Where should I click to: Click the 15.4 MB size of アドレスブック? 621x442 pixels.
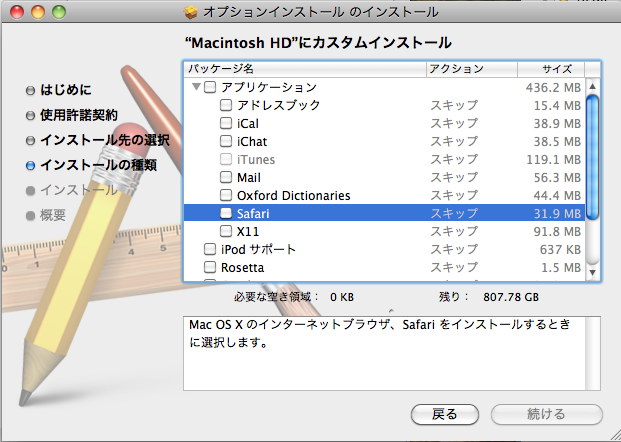tap(557, 106)
